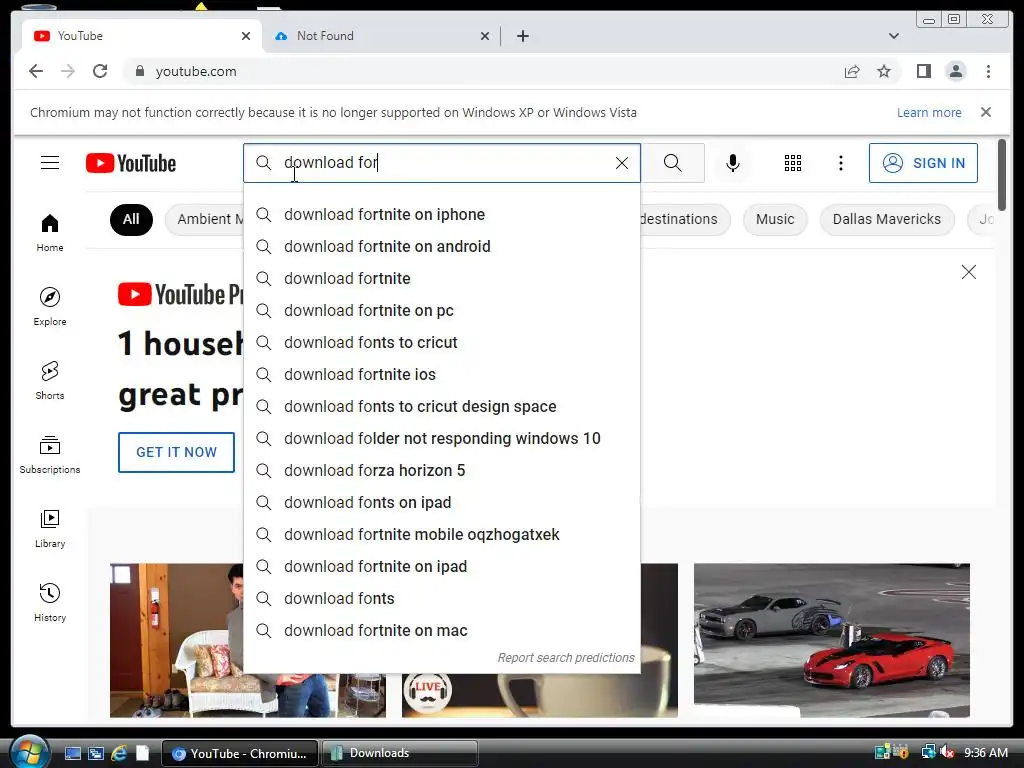Open the red and gray cars video thumbnail

[x=831, y=640]
